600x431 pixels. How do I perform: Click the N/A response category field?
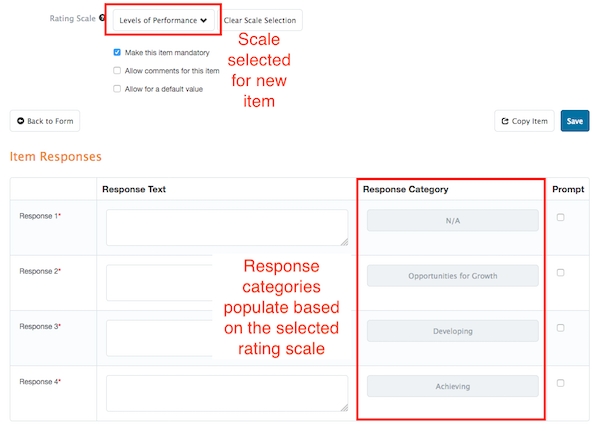452,221
